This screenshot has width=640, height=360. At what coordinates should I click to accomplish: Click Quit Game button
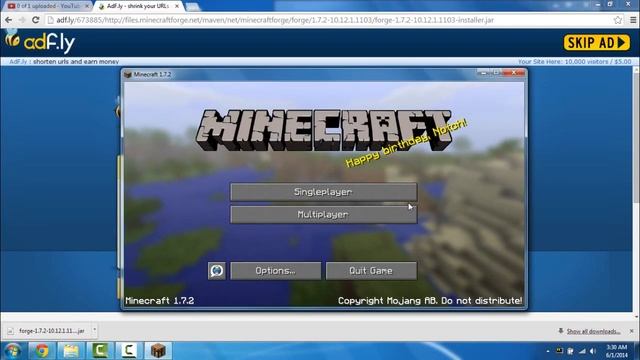click(371, 271)
